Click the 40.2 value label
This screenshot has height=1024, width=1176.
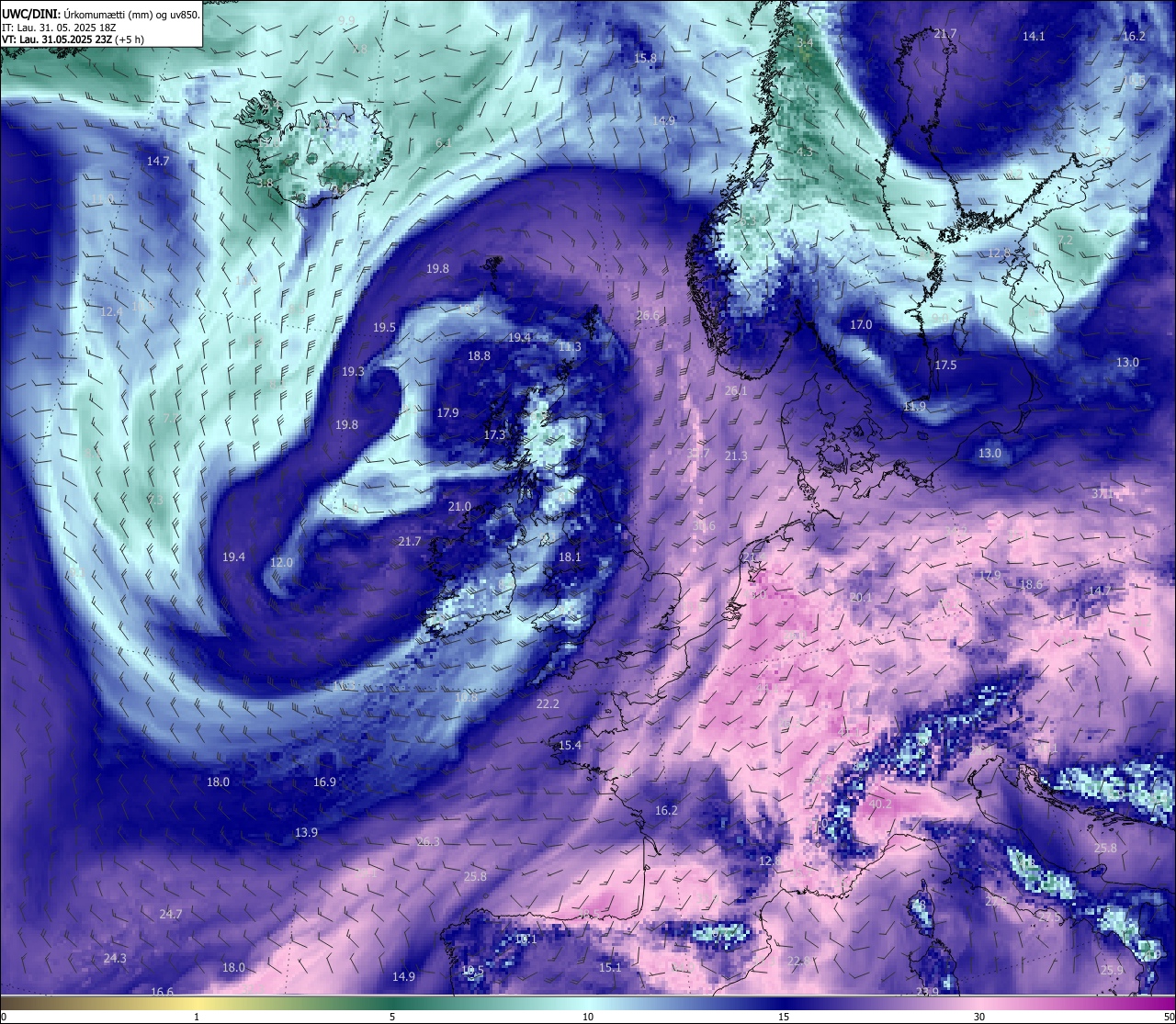point(880,805)
